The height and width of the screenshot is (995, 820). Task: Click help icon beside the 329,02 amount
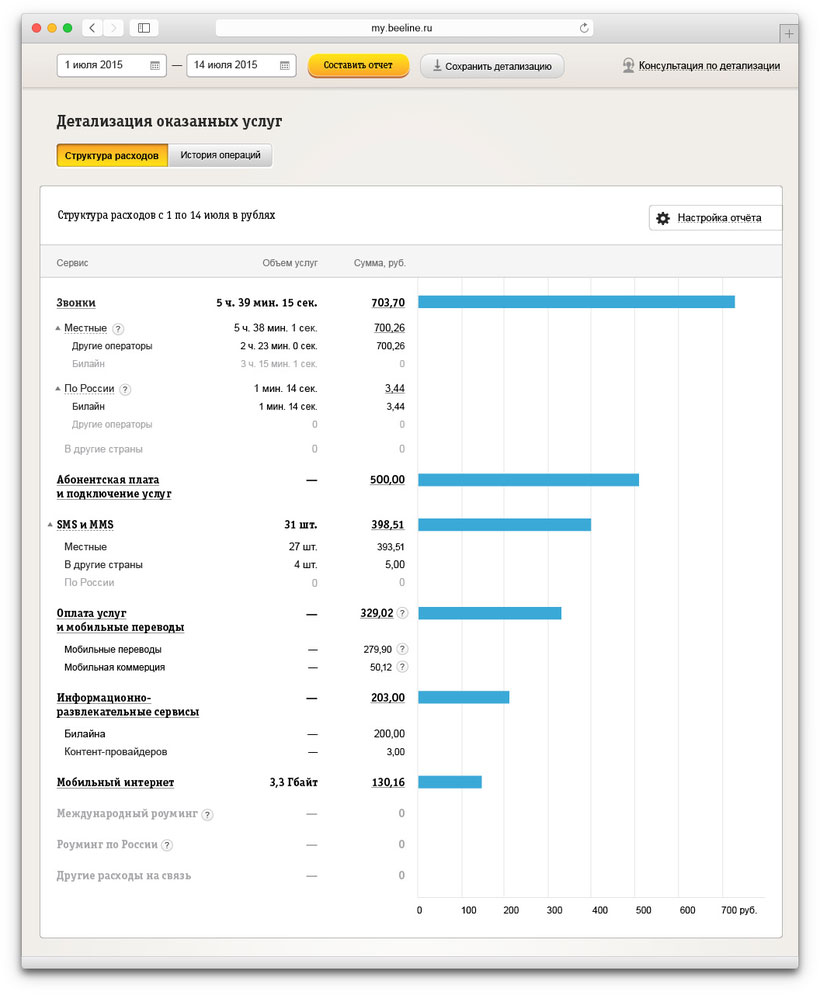pos(402,613)
